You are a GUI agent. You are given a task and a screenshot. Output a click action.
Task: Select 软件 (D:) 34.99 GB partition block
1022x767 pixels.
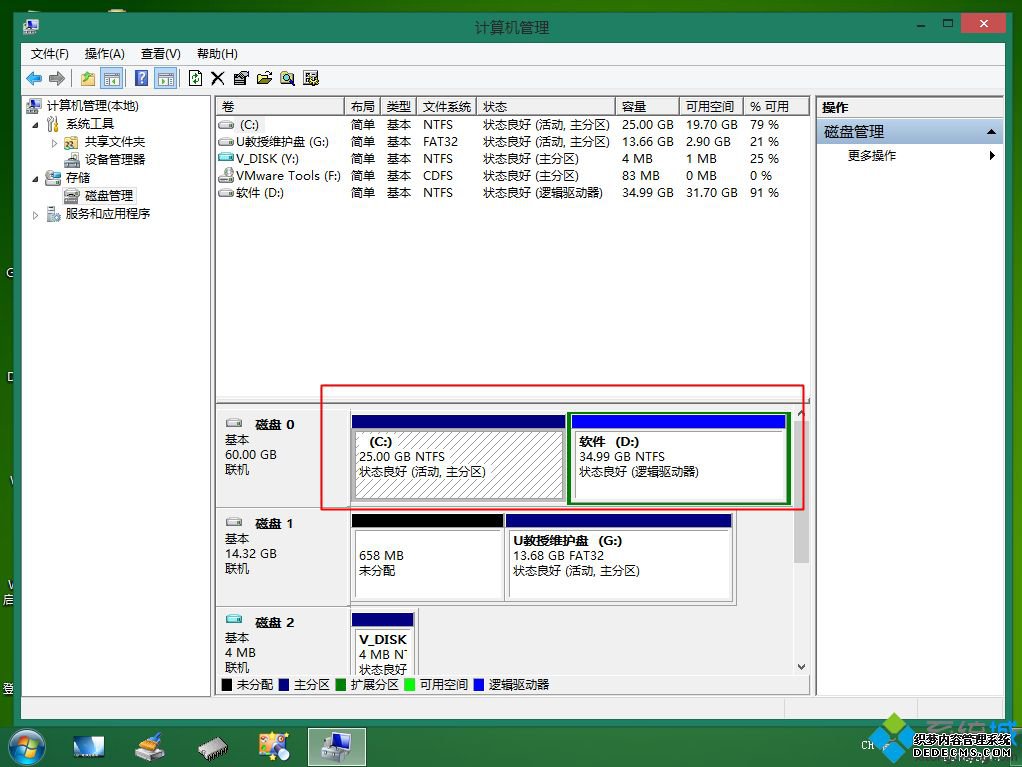pyautogui.click(x=679, y=458)
